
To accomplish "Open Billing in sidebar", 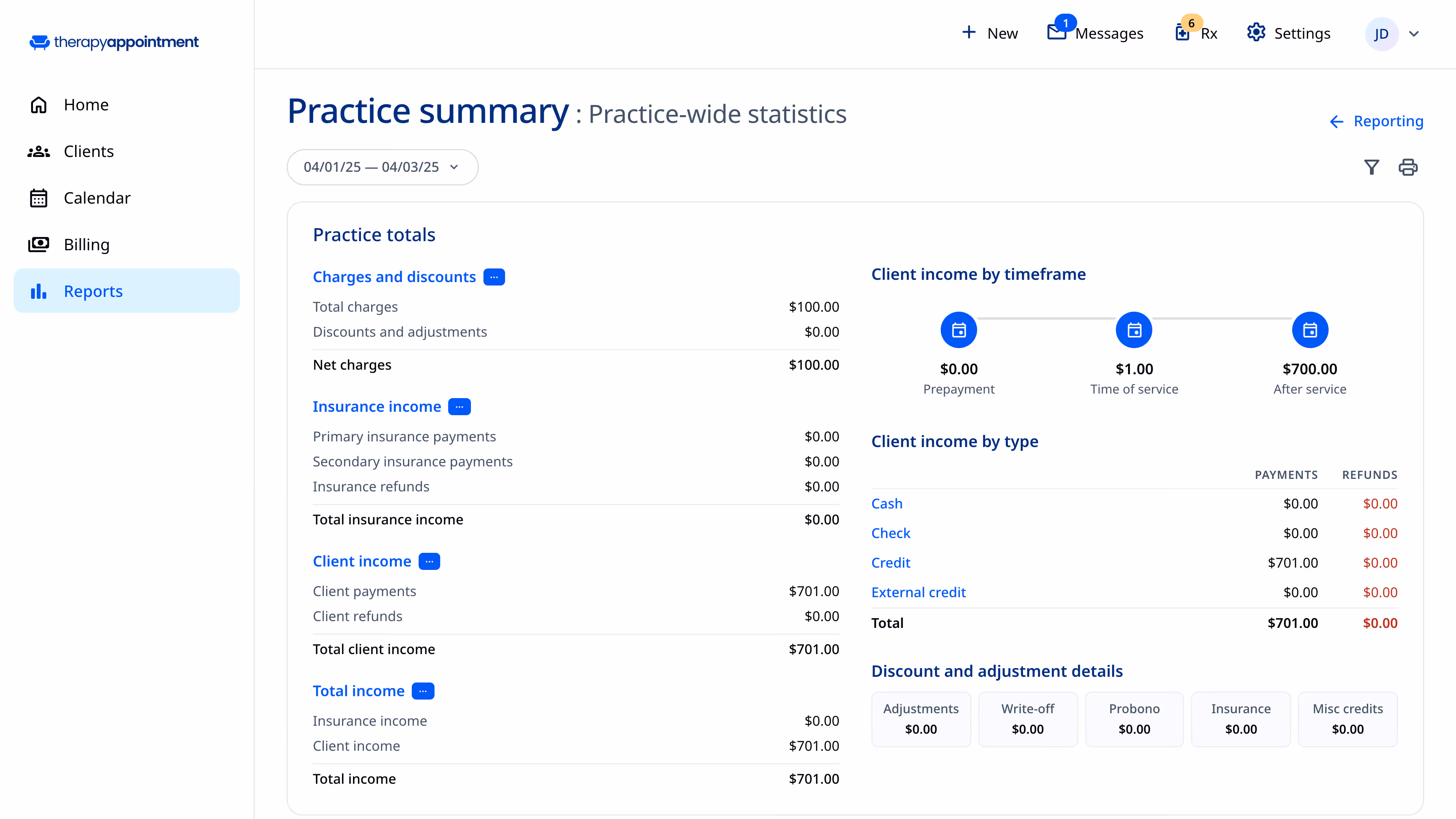I will 127,244.
